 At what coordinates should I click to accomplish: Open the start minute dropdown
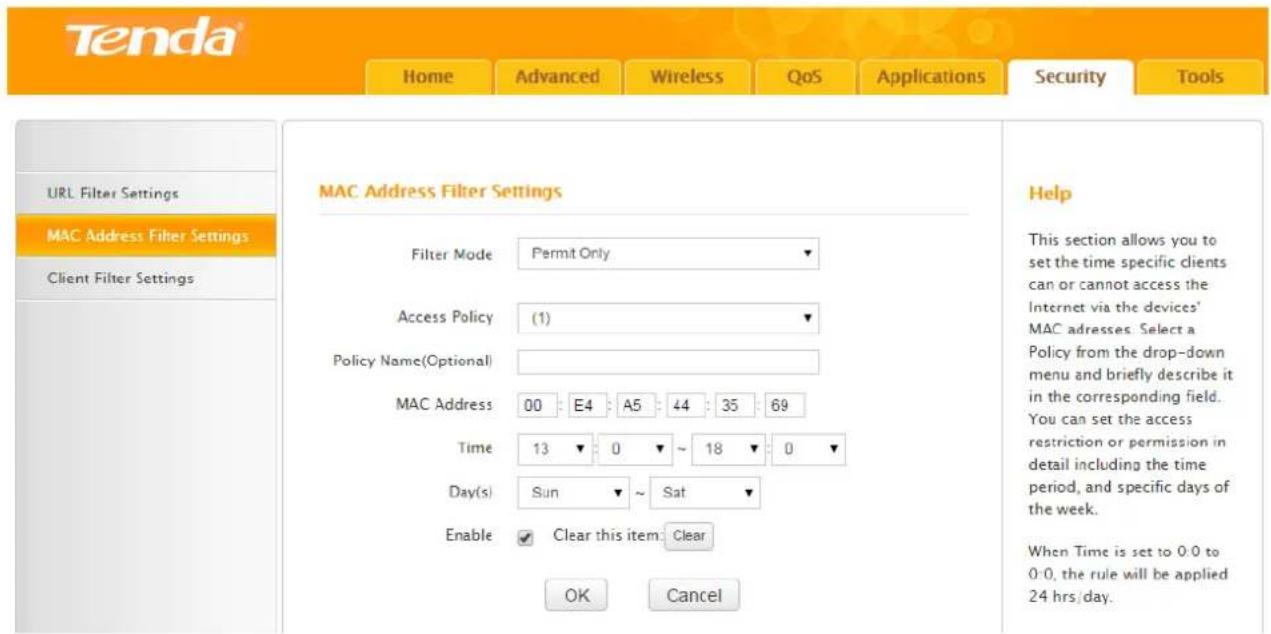point(634,449)
